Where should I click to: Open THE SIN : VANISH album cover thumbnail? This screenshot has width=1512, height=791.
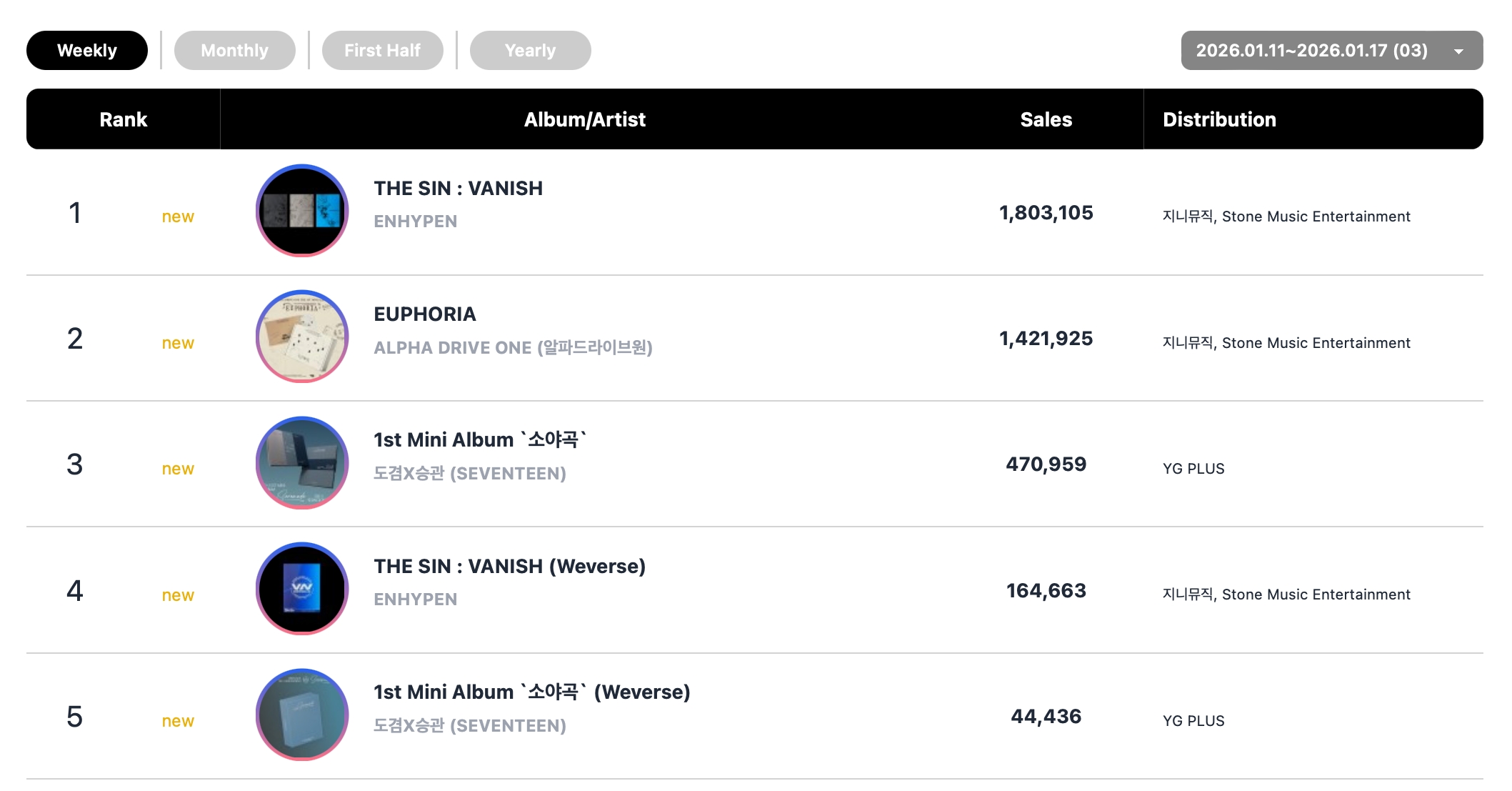pyautogui.click(x=302, y=211)
